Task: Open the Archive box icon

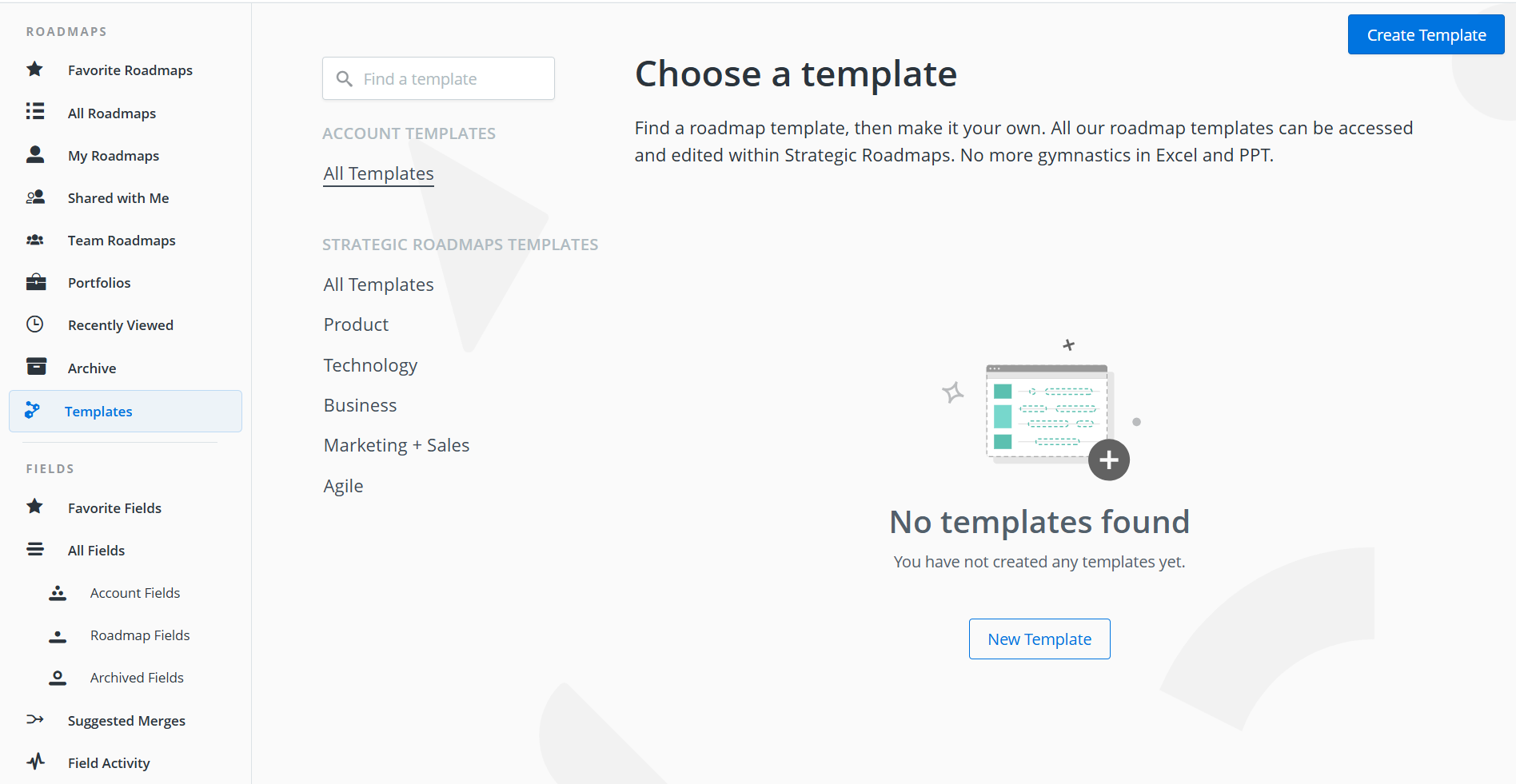Action: point(34,367)
